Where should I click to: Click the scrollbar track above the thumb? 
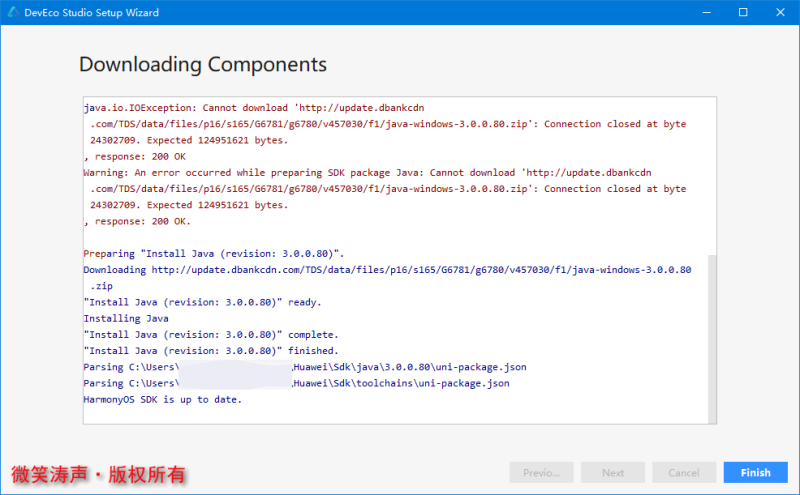712,176
